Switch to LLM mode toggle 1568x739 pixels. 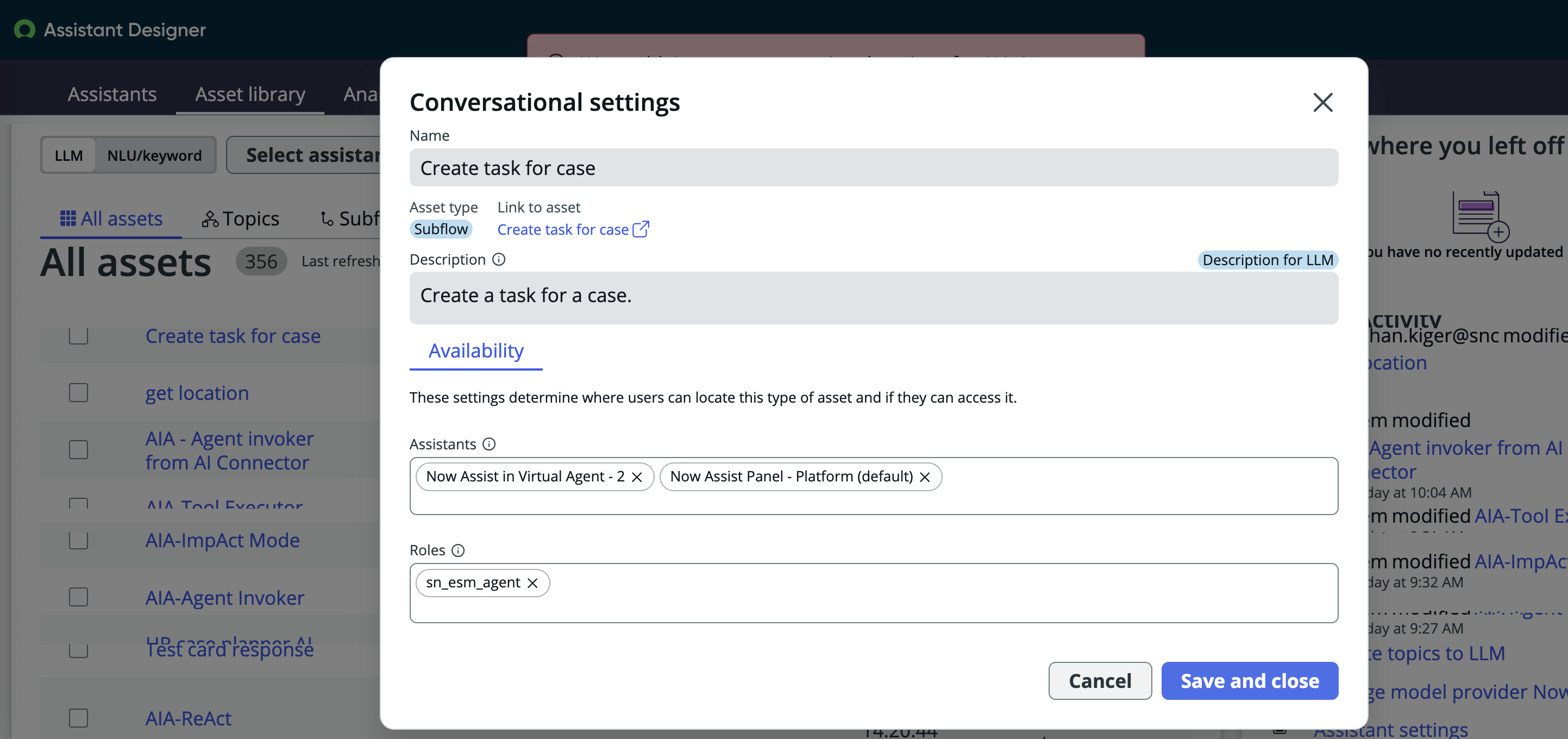click(x=68, y=155)
